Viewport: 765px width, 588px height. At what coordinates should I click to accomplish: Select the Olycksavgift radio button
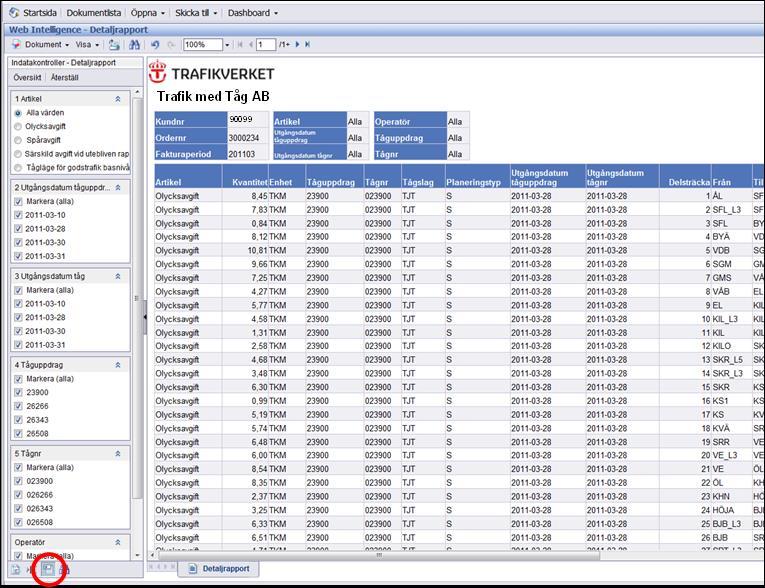18,127
